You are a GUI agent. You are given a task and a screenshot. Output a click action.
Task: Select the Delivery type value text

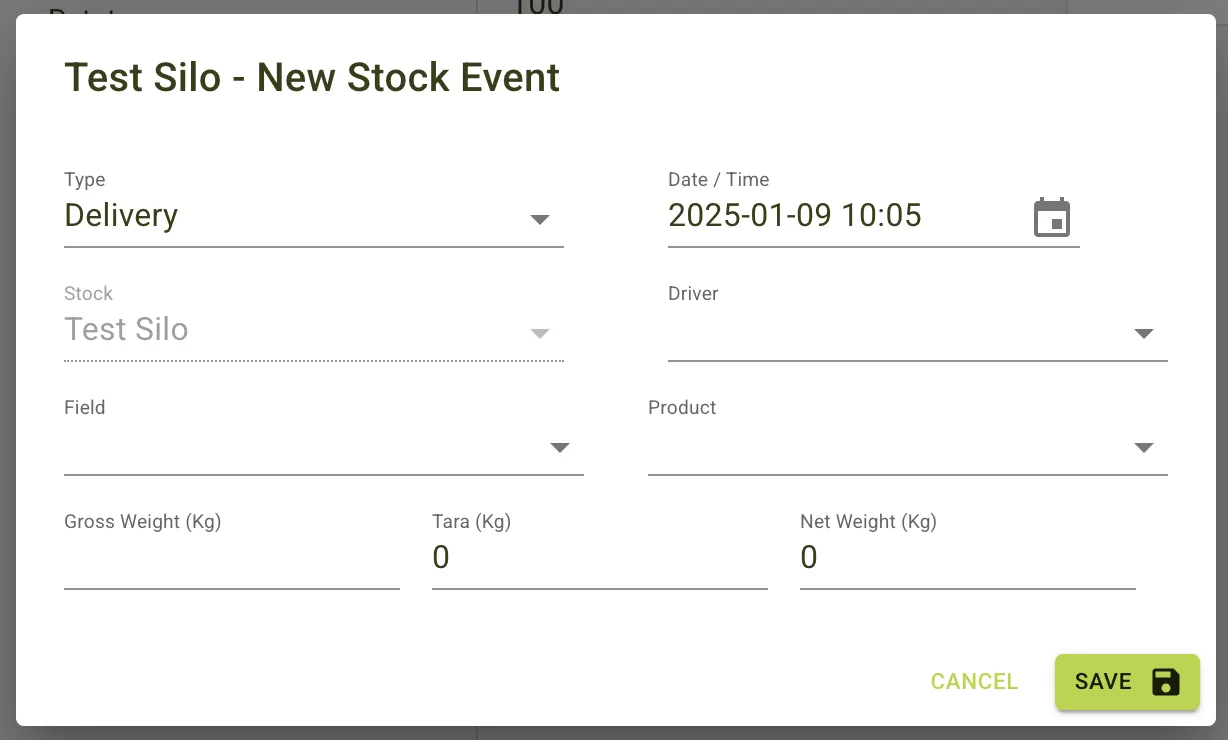point(121,216)
